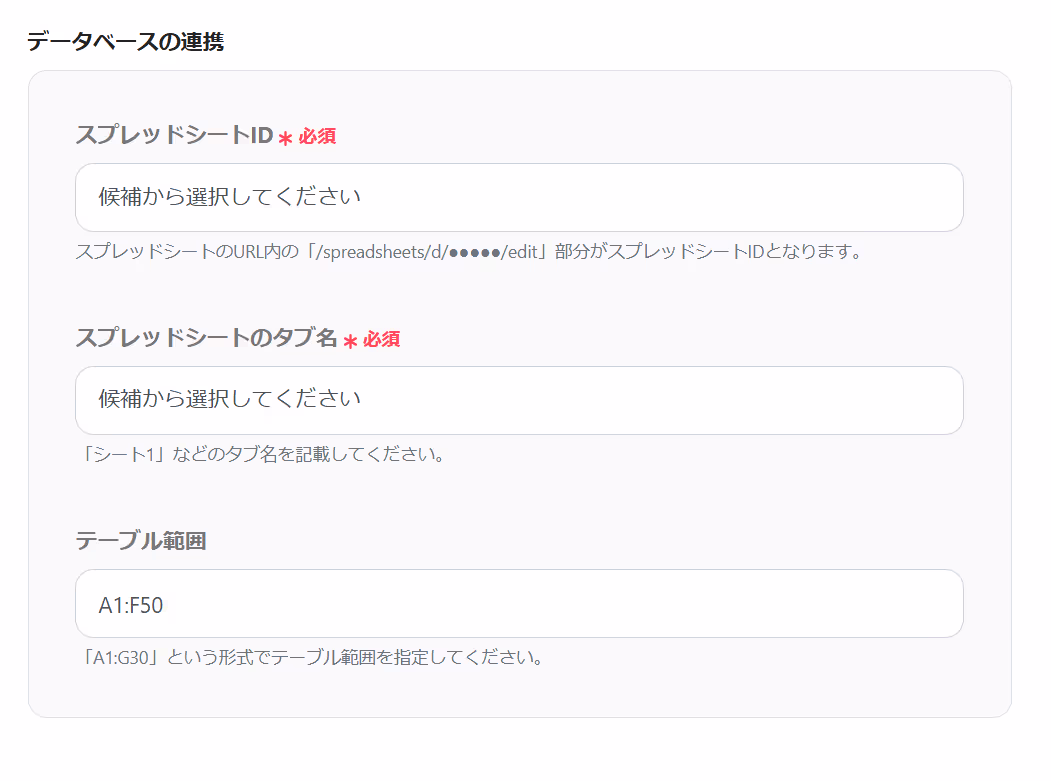Click the テーブル範囲 label
Image resolution: width=1051 pixels, height=781 pixels.
coord(141,540)
